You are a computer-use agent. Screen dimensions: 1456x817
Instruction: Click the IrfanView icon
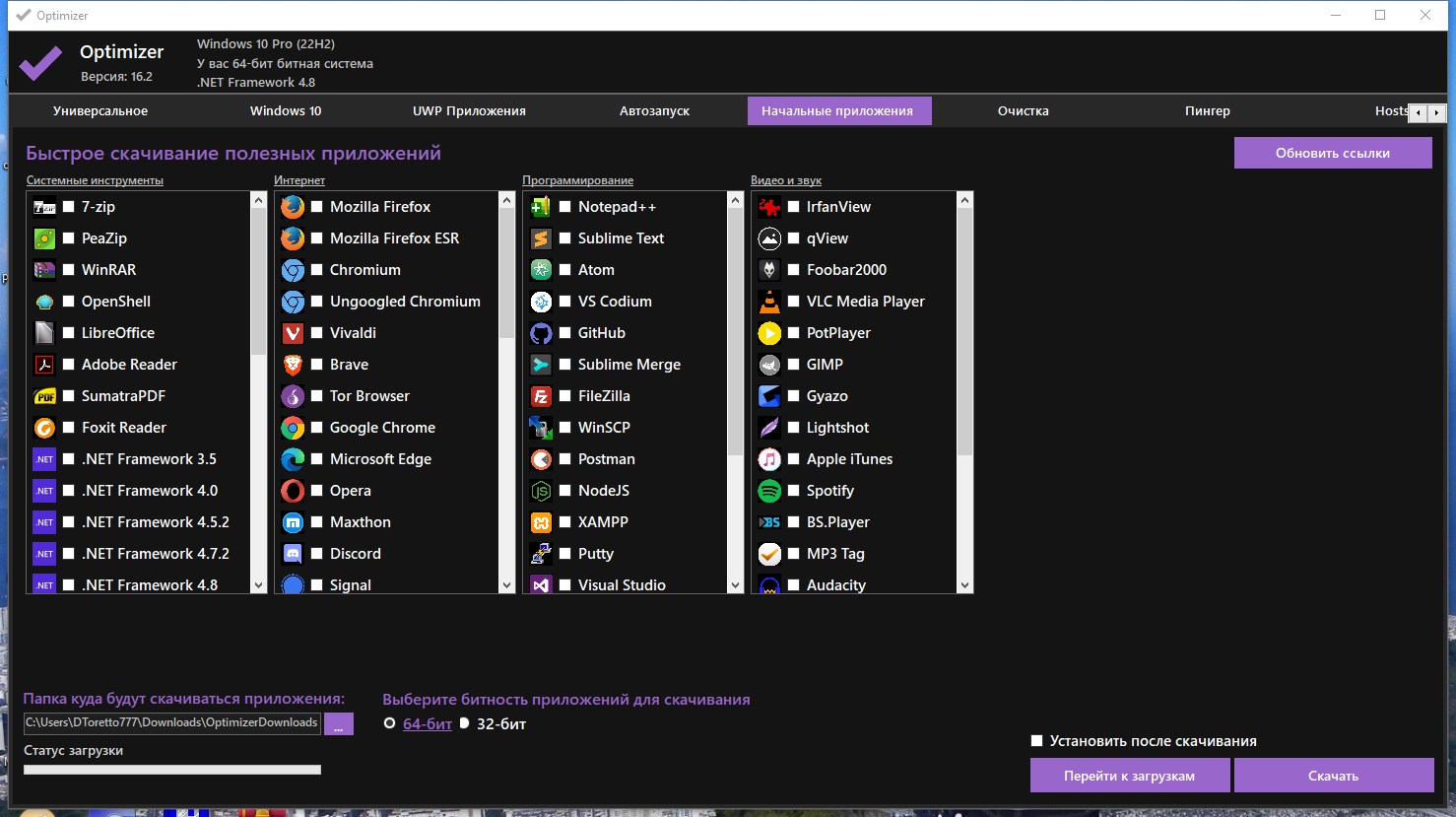coord(769,207)
